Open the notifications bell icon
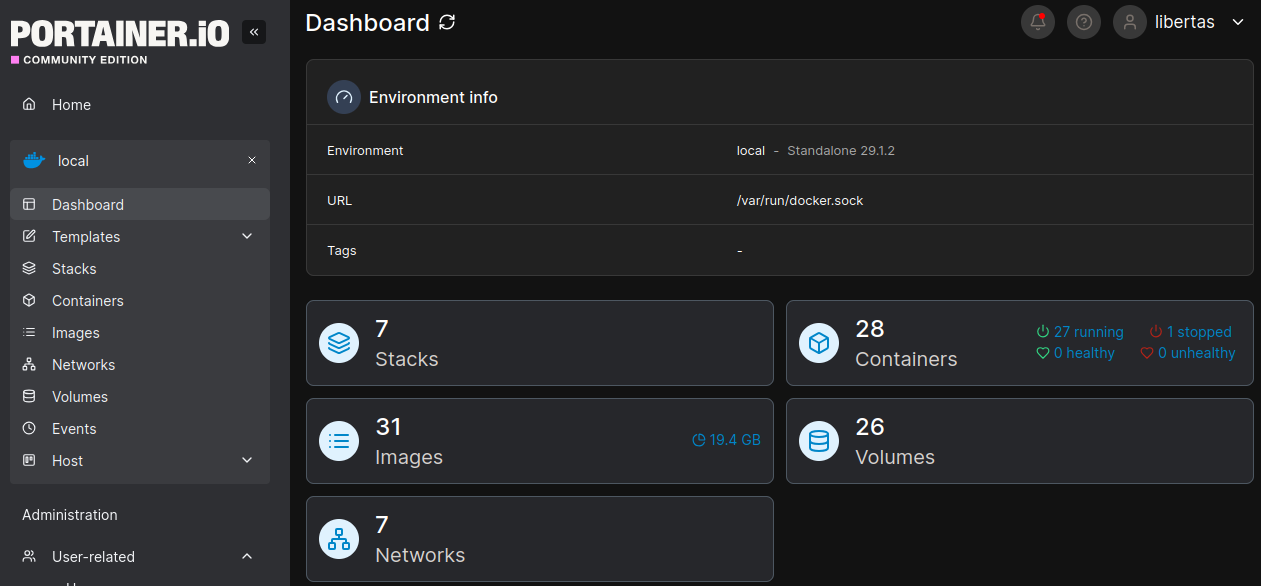 pyautogui.click(x=1037, y=22)
